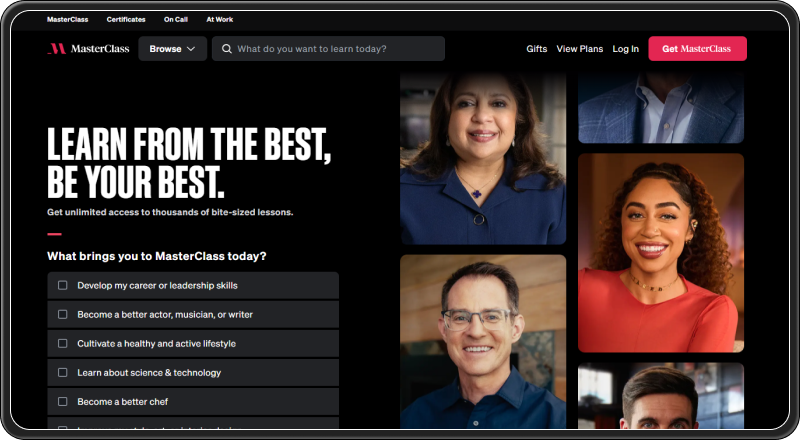Click the Log In link
The height and width of the screenshot is (440, 800).
625,49
